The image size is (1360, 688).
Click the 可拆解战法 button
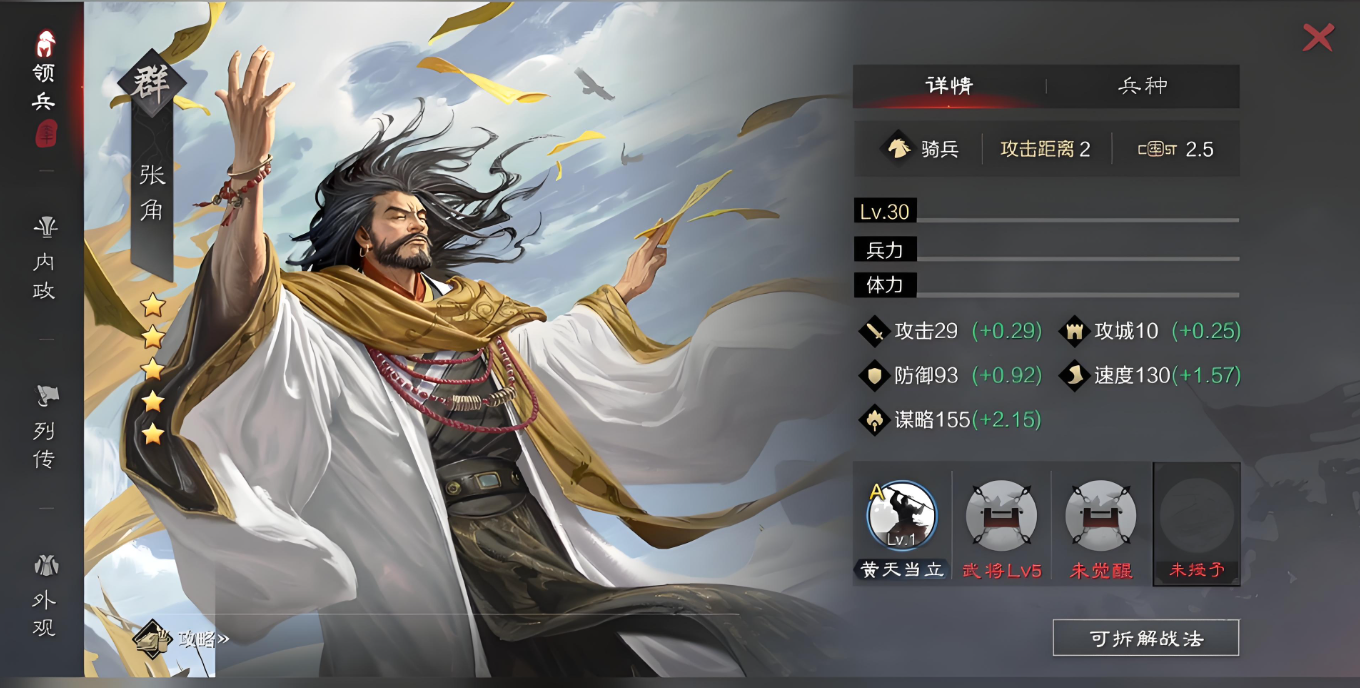(1146, 638)
